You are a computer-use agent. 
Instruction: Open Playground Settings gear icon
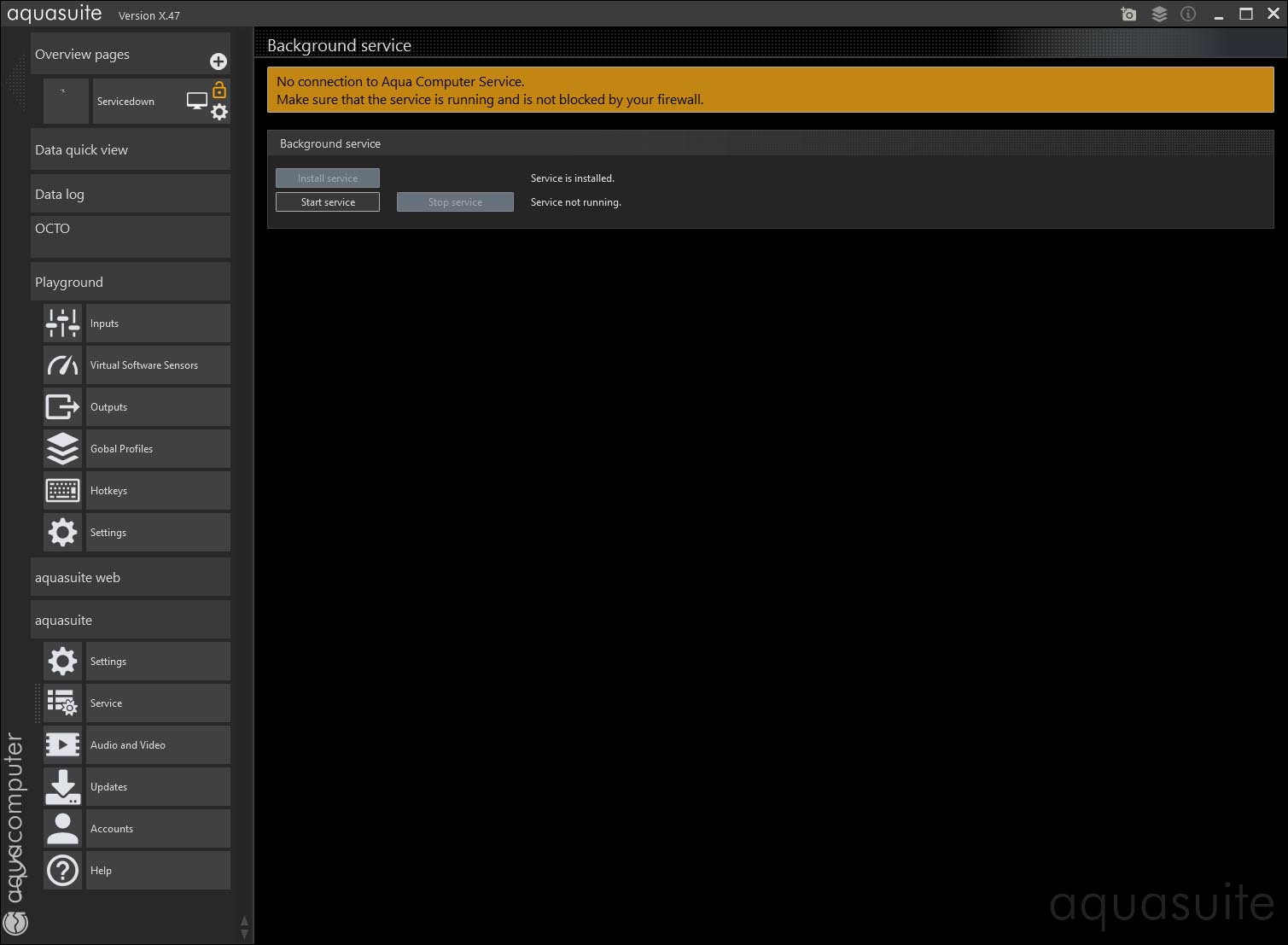click(x=63, y=533)
